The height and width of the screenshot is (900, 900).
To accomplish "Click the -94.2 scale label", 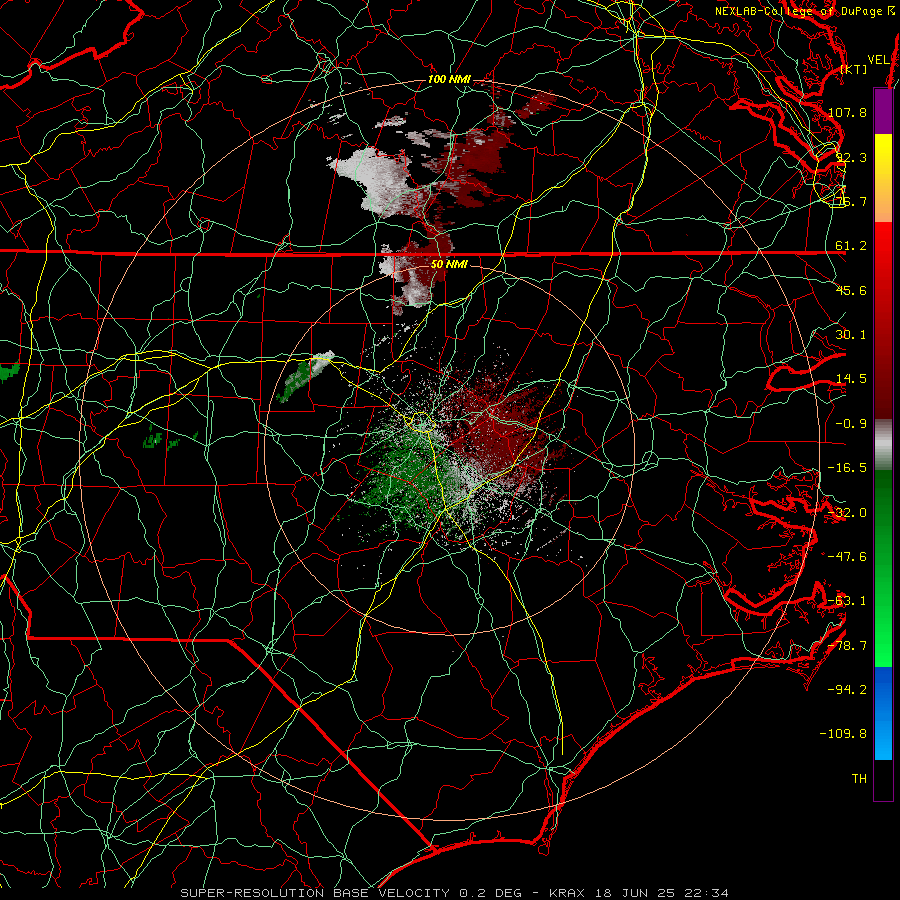I will coord(847,689).
